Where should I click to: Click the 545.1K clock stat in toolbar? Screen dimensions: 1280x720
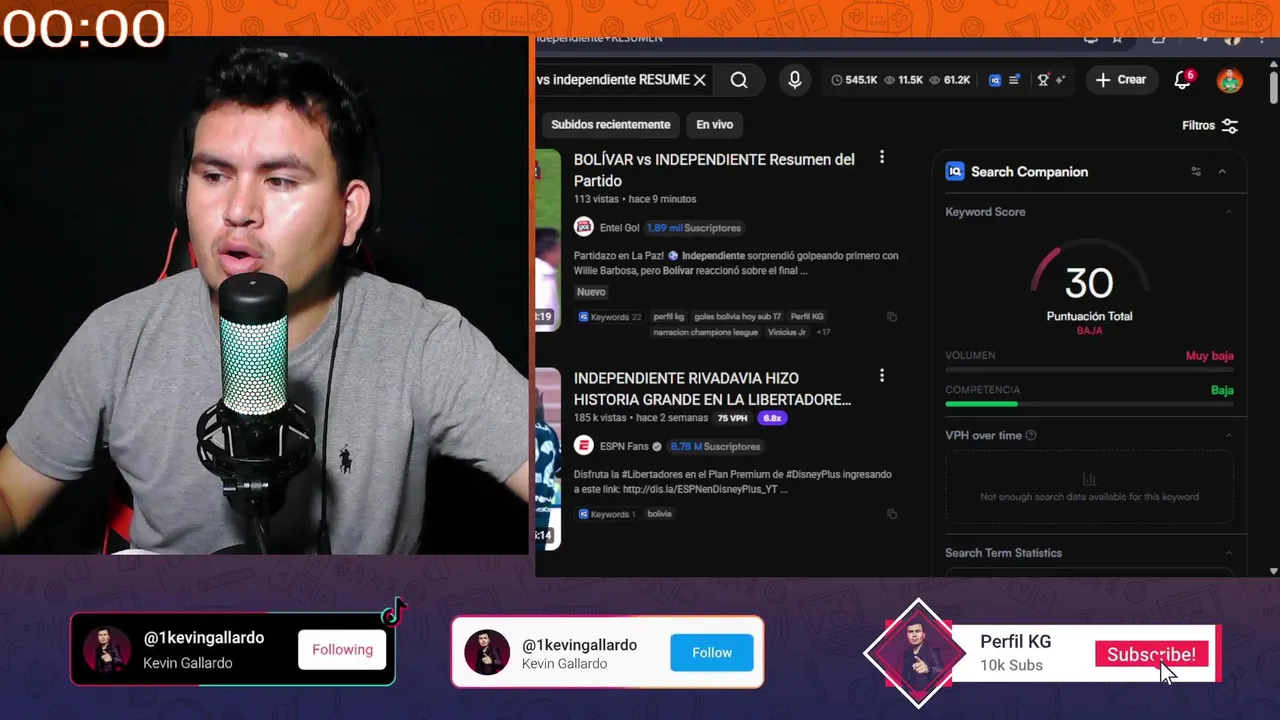click(x=854, y=80)
